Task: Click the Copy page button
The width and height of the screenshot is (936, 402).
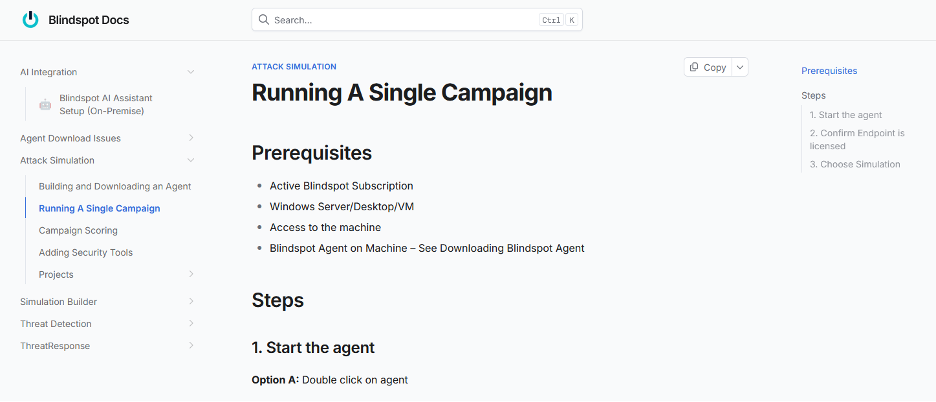Action: click(708, 67)
